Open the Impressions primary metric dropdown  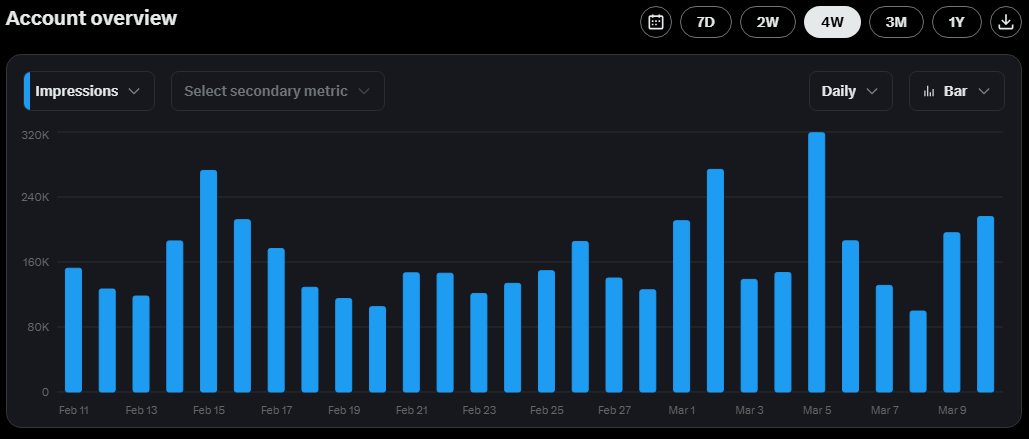click(x=90, y=91)
